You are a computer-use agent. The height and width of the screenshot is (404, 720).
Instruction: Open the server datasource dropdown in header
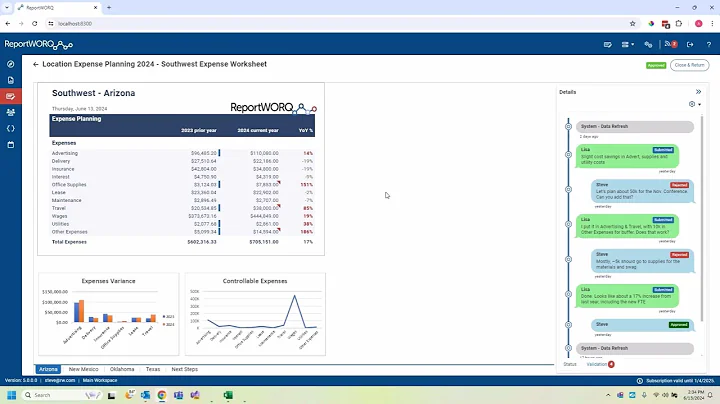(x=628, y=45)
